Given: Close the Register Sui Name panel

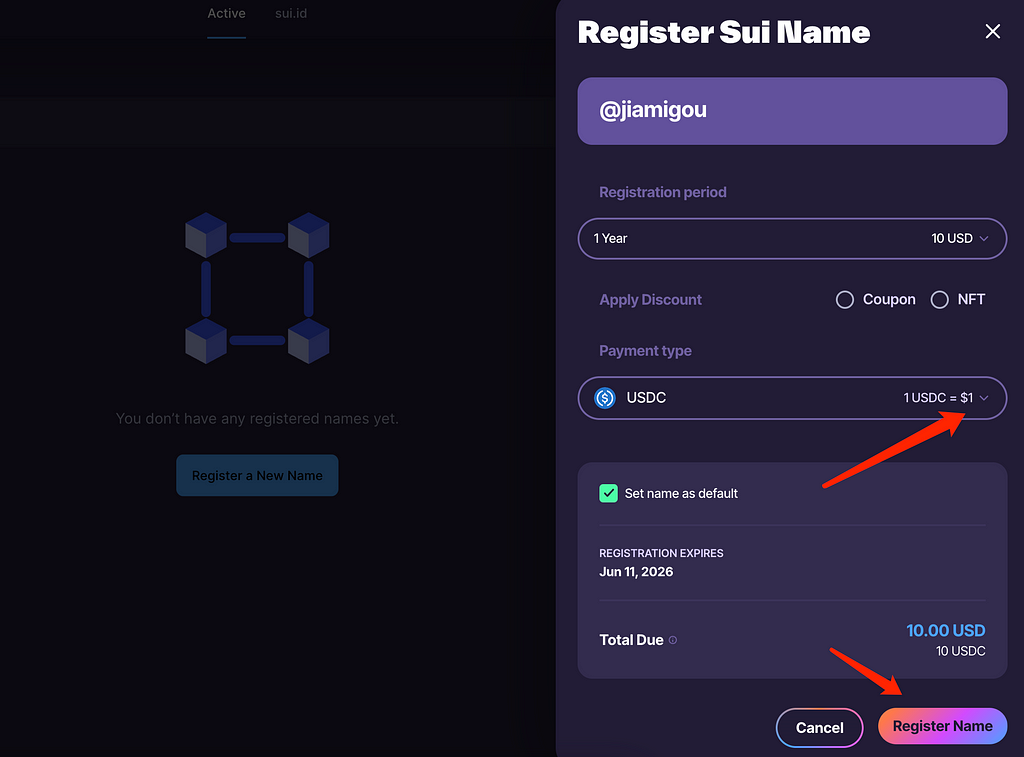Looking at the screenshot, I should coord(992,31).
